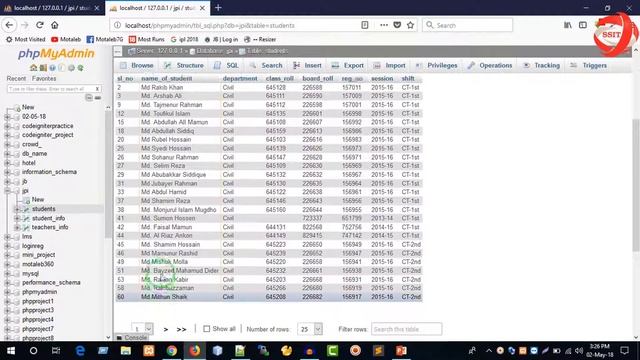Viewport: 640px width, 360px height.
Task: Open the Search tab
Action: pyautogui.click(x=266, y=65)
